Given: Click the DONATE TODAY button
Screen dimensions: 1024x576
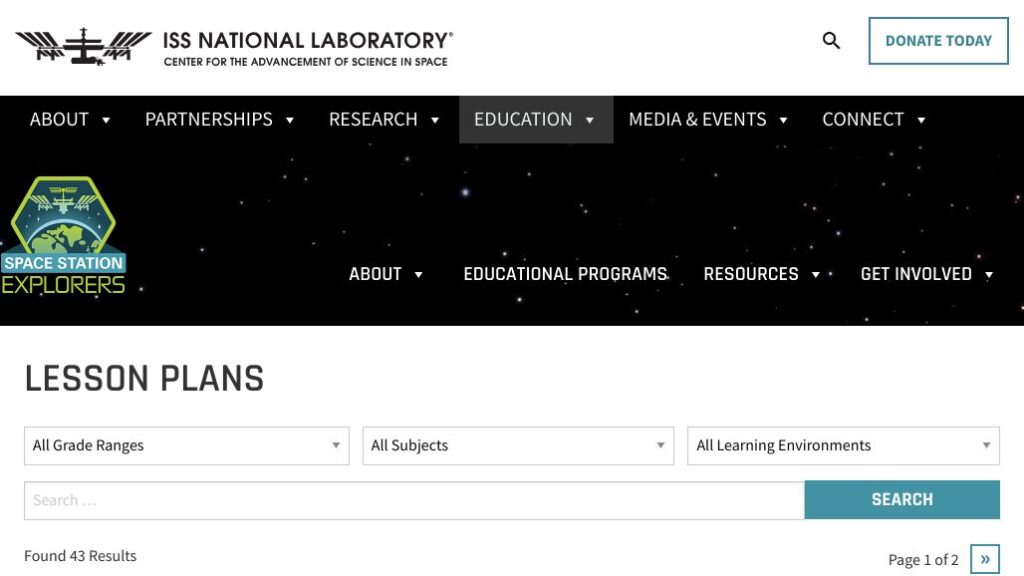Looking at the screenshot, I should pos(938,41).
